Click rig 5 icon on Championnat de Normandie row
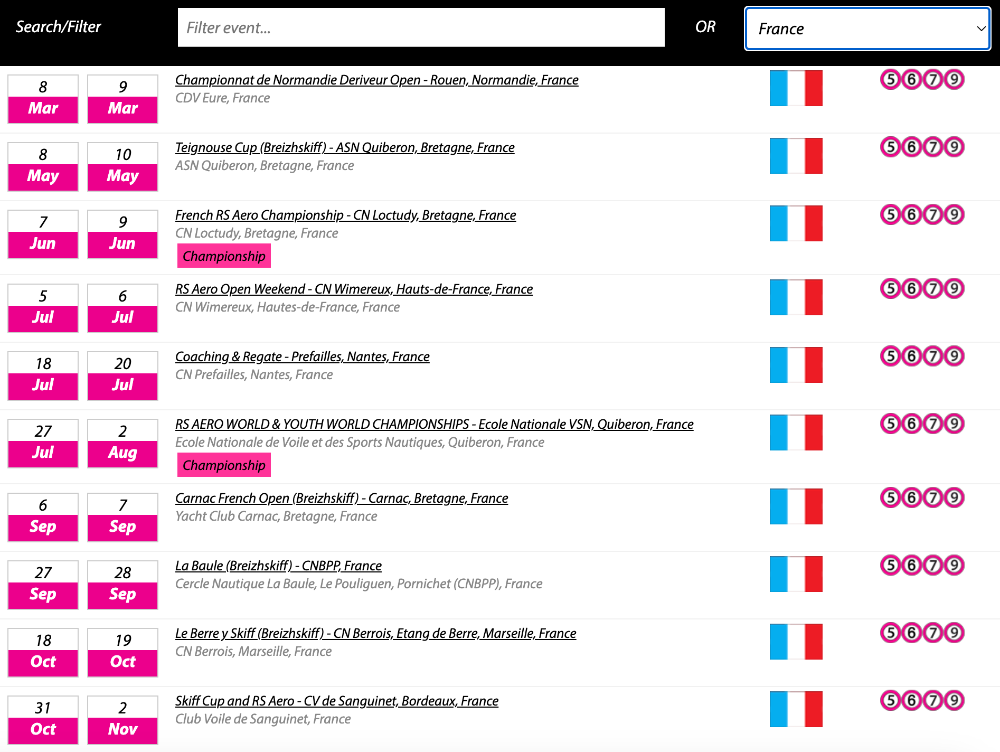Screen dimensions: 1000x752 tap(891, 80)
